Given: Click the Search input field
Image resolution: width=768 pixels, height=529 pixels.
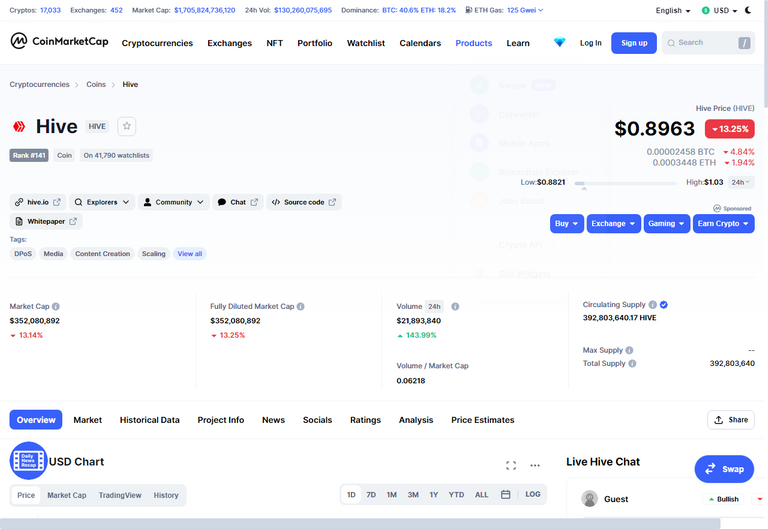Looking at the screenshot, I should click(x=708, y=43).
